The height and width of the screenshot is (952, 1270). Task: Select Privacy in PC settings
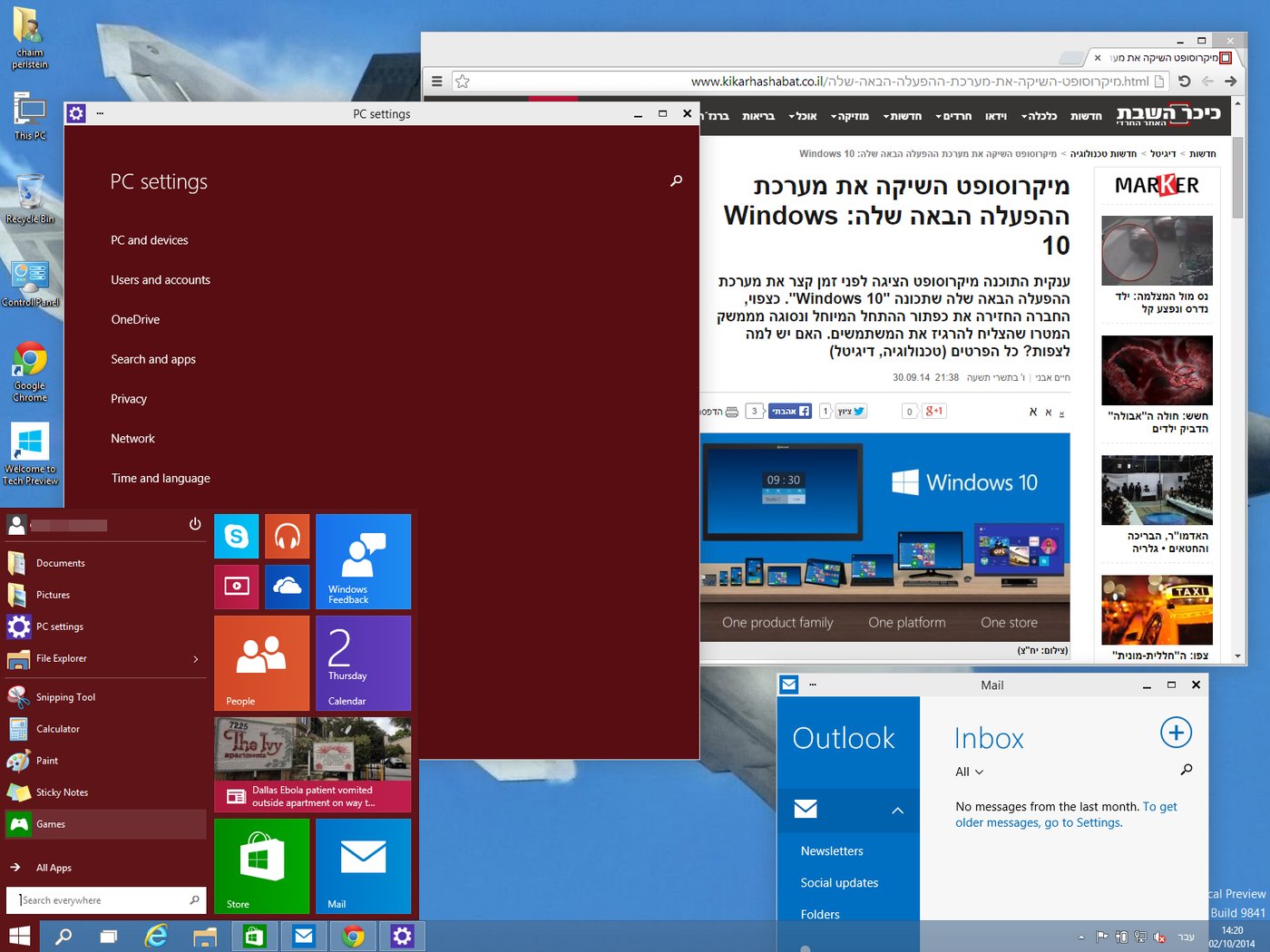pyautogui.click(x=129, y=399)
